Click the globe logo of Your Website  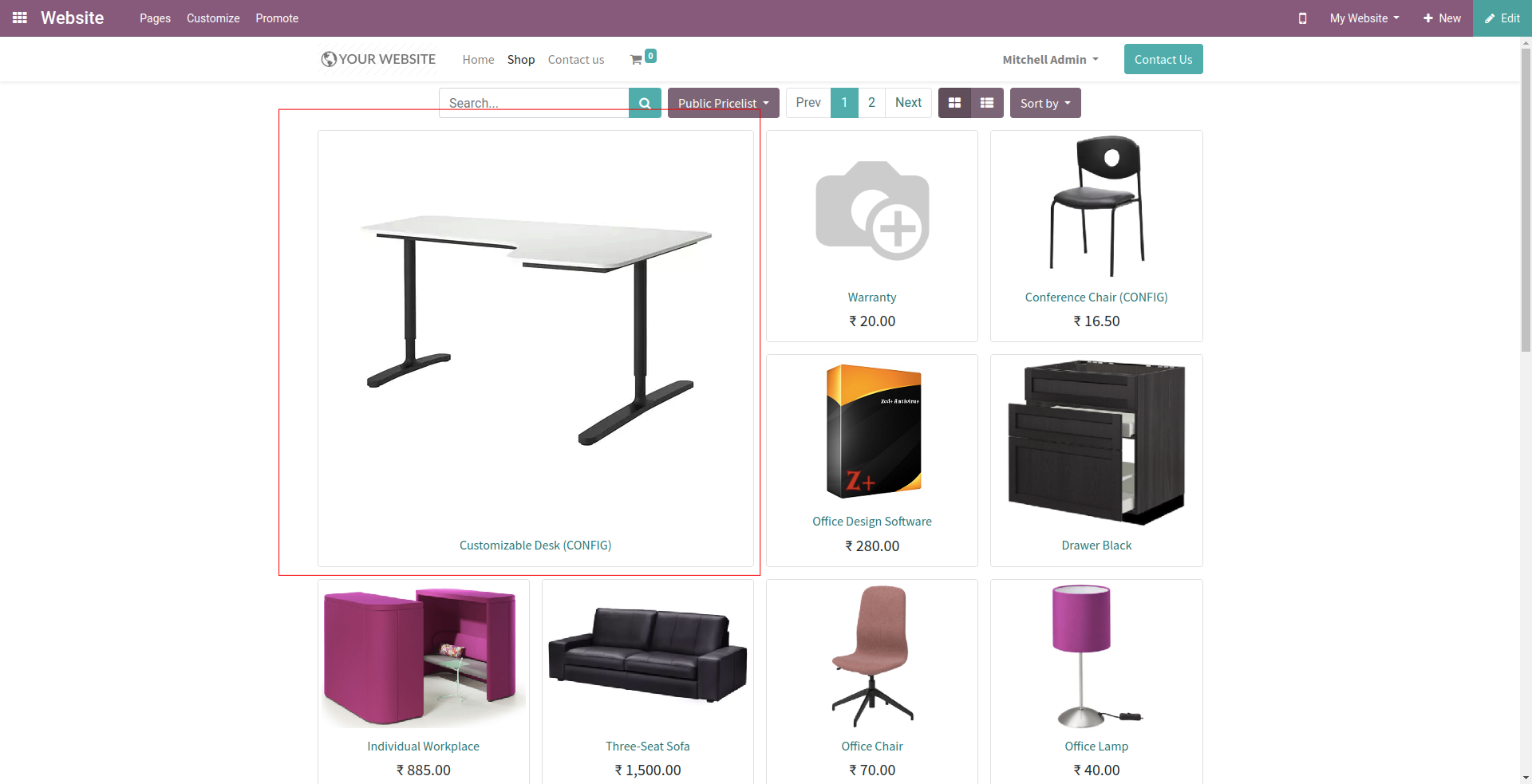(329, 59)
